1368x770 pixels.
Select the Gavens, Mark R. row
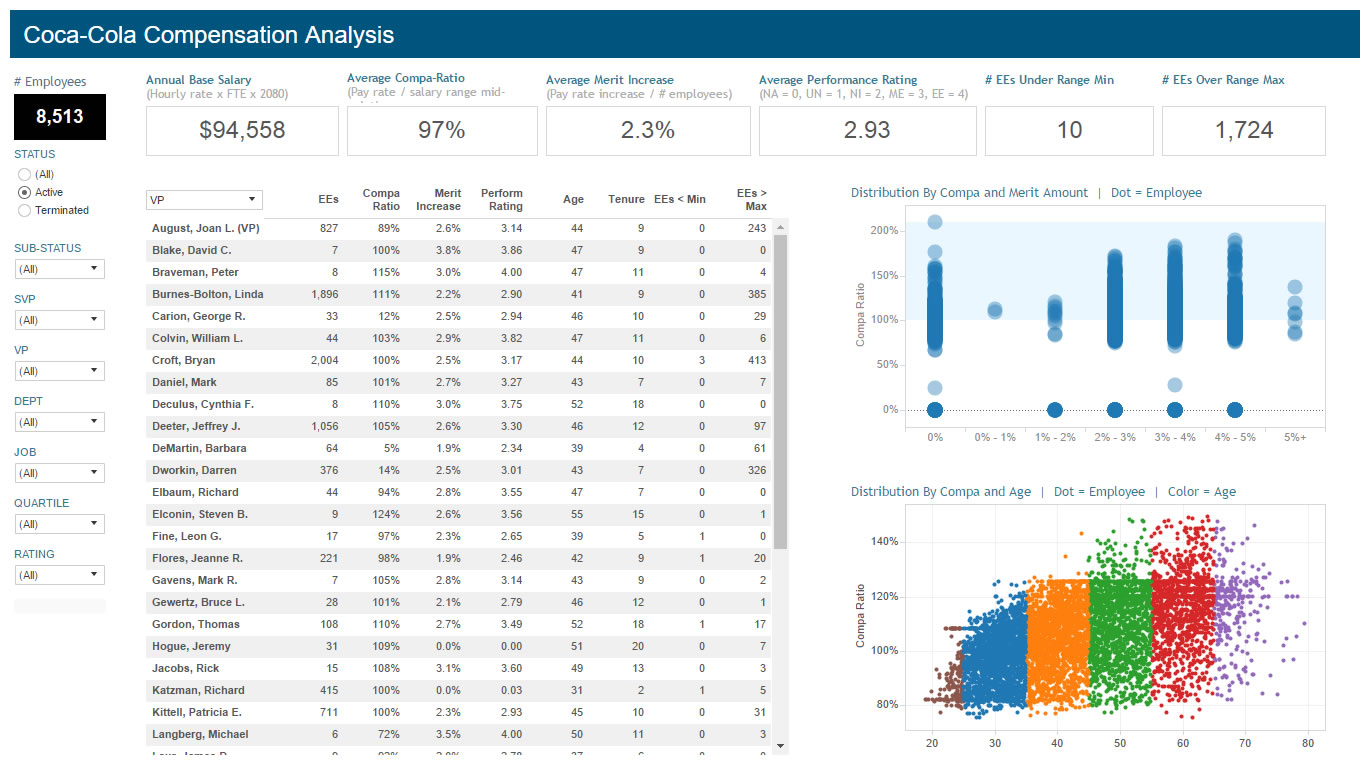point(460,580)
